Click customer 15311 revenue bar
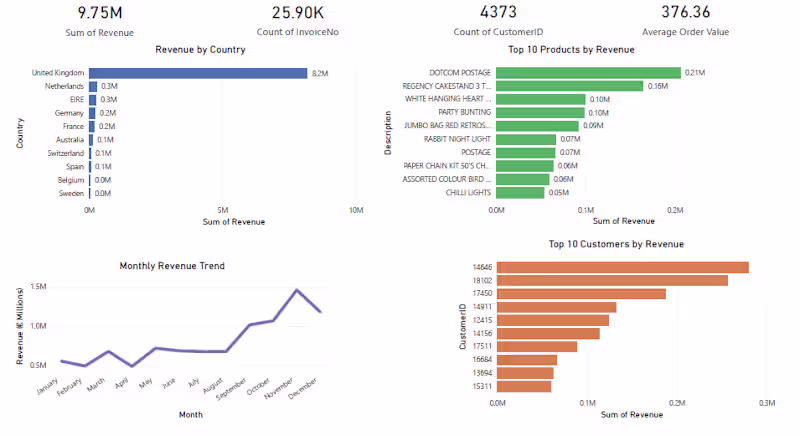Viewport: 800px width, 436px height. pos(524,387)
